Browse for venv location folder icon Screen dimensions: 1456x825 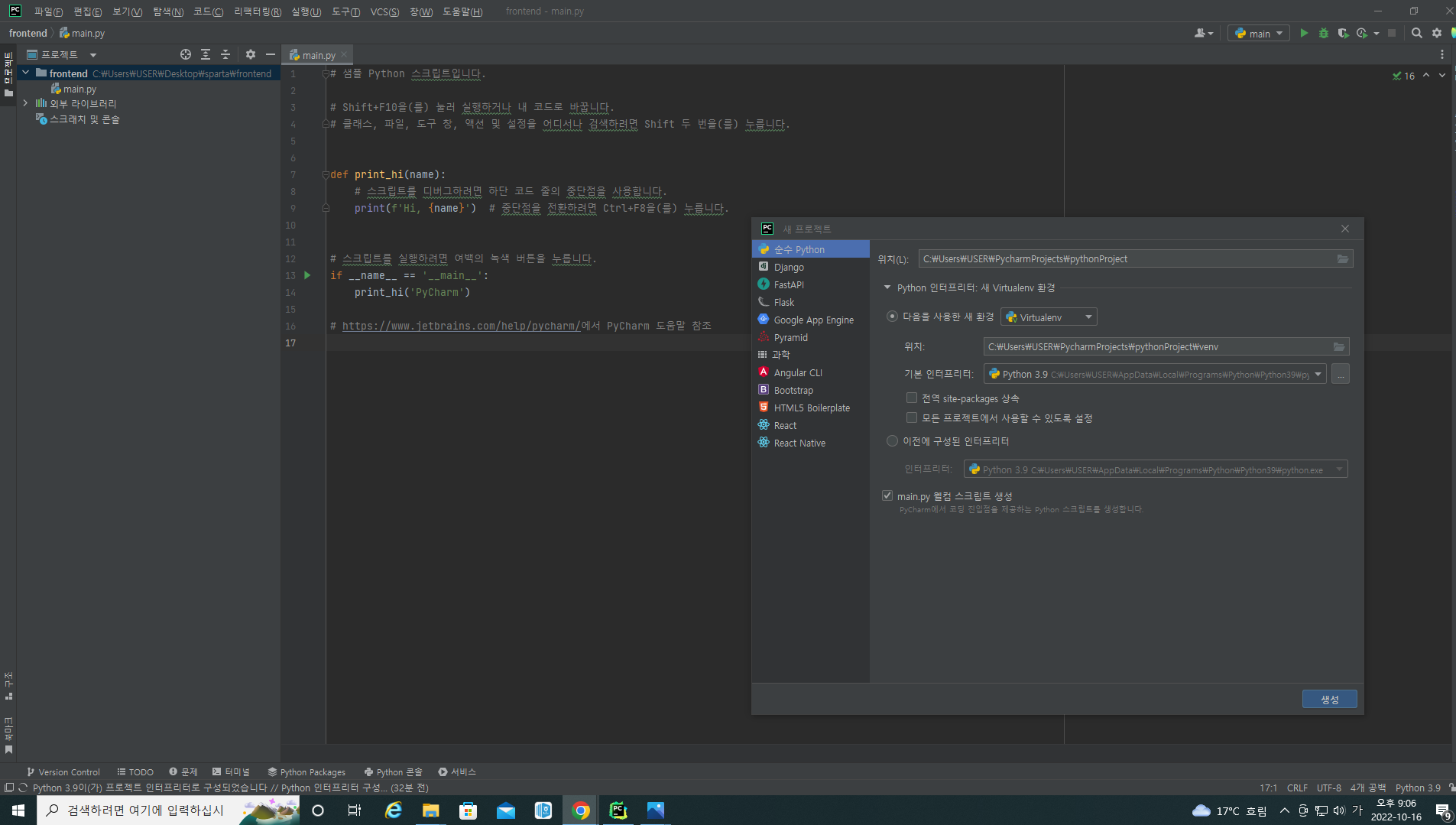pos(1339,347)
